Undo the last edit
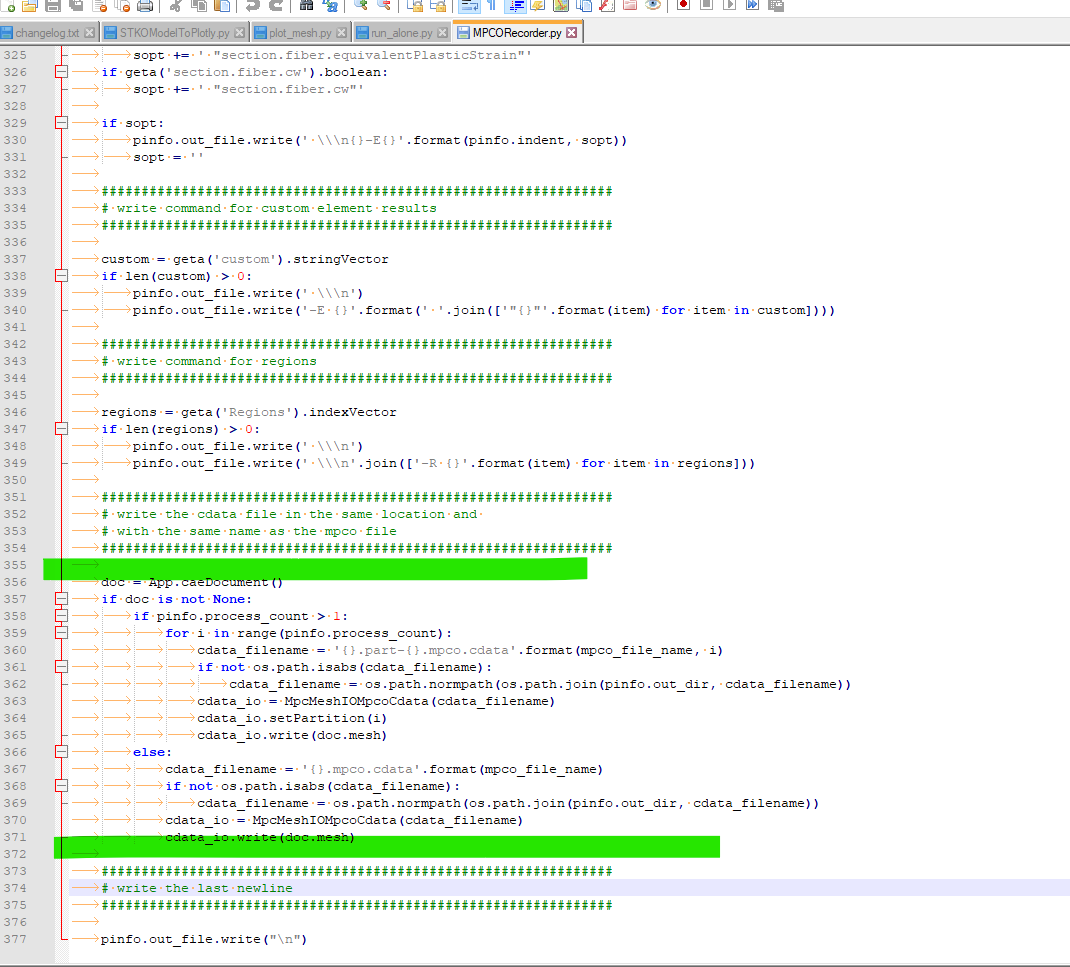The image size is (1070, 967). pyautogui.click(x=252, y=5)
